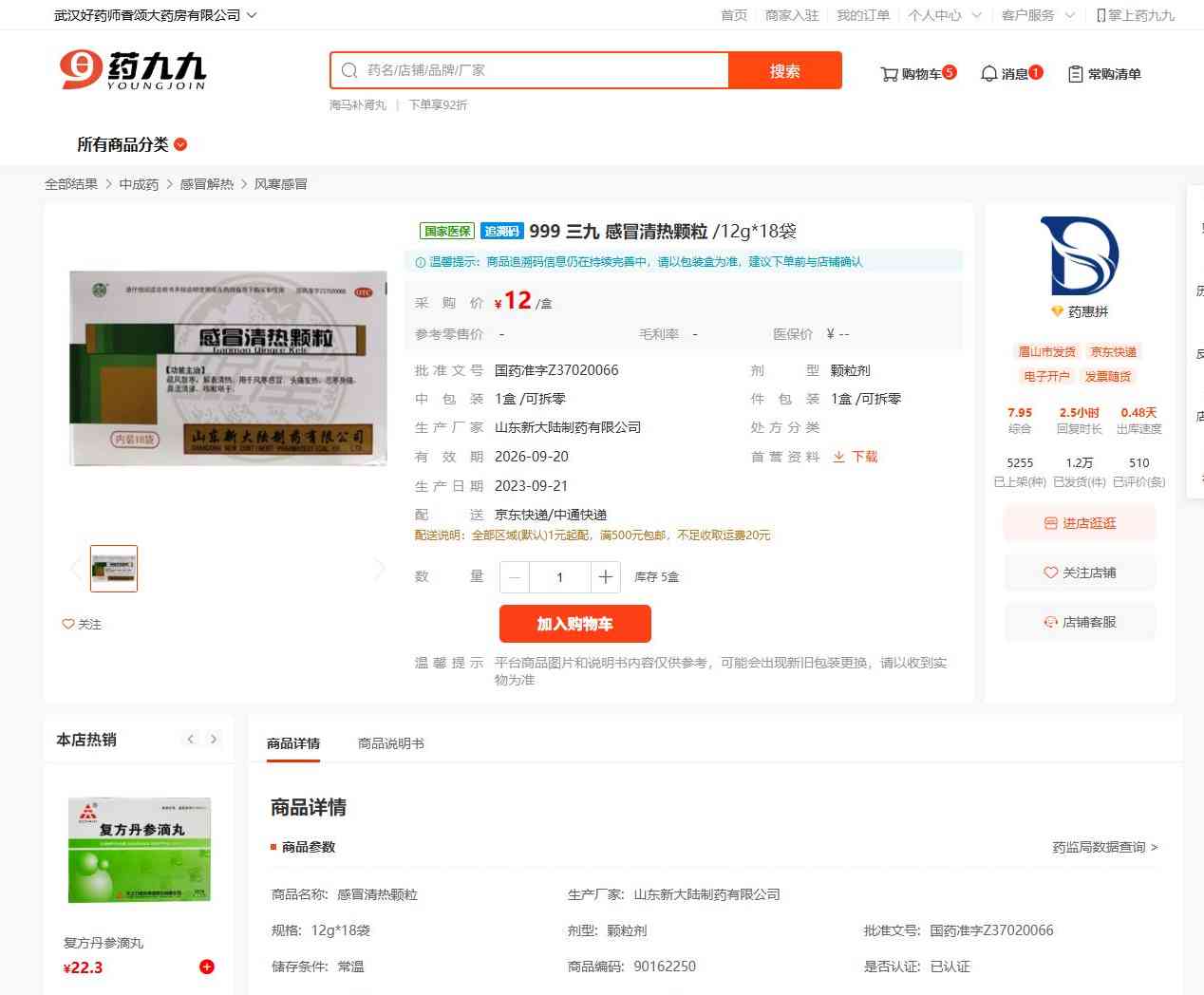Open the frequently purchased list icon
Screen dimensions: 1204x995
point(1076,74)
